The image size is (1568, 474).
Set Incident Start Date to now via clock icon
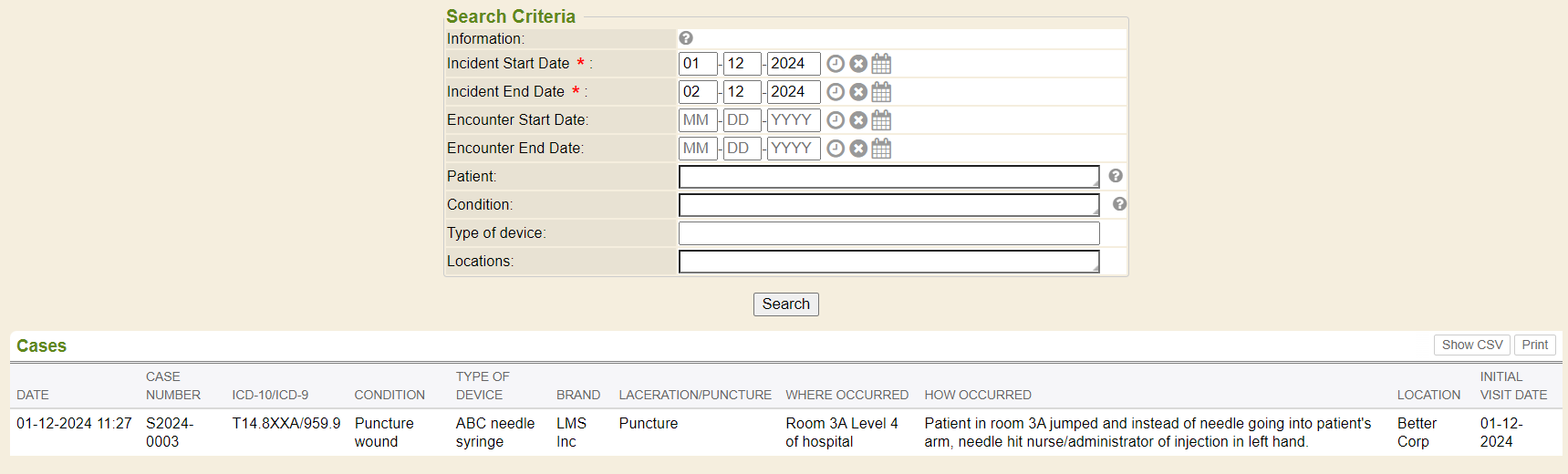pos(836,64)
